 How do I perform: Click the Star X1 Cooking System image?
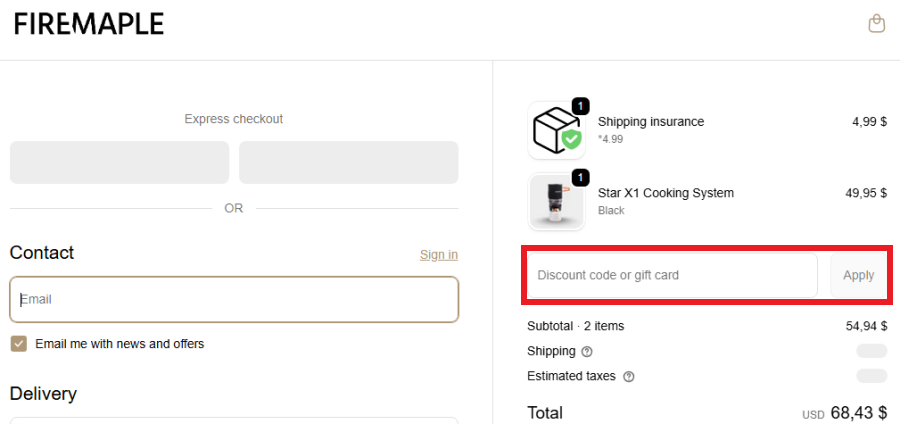click(x=556, y=201)
